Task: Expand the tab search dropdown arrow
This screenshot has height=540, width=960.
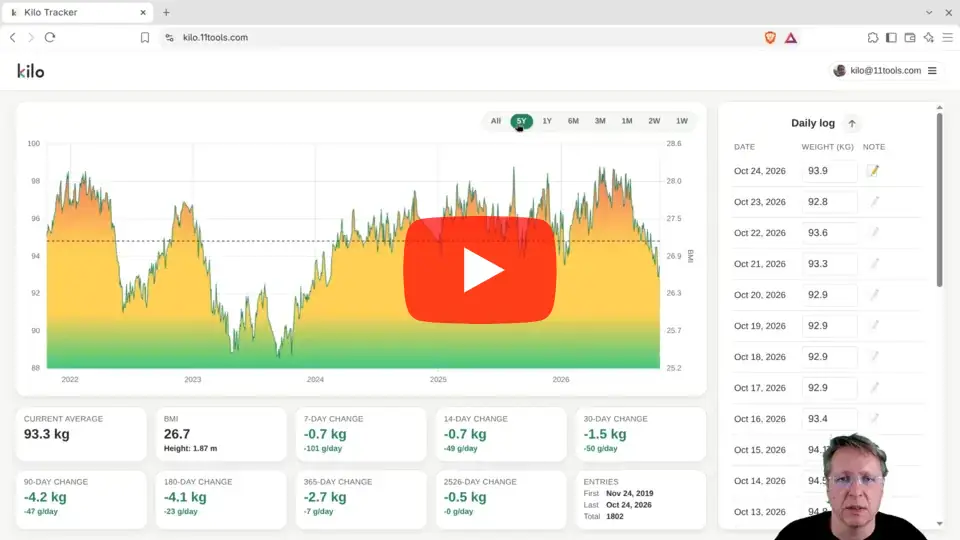Action: coord(929,12)
